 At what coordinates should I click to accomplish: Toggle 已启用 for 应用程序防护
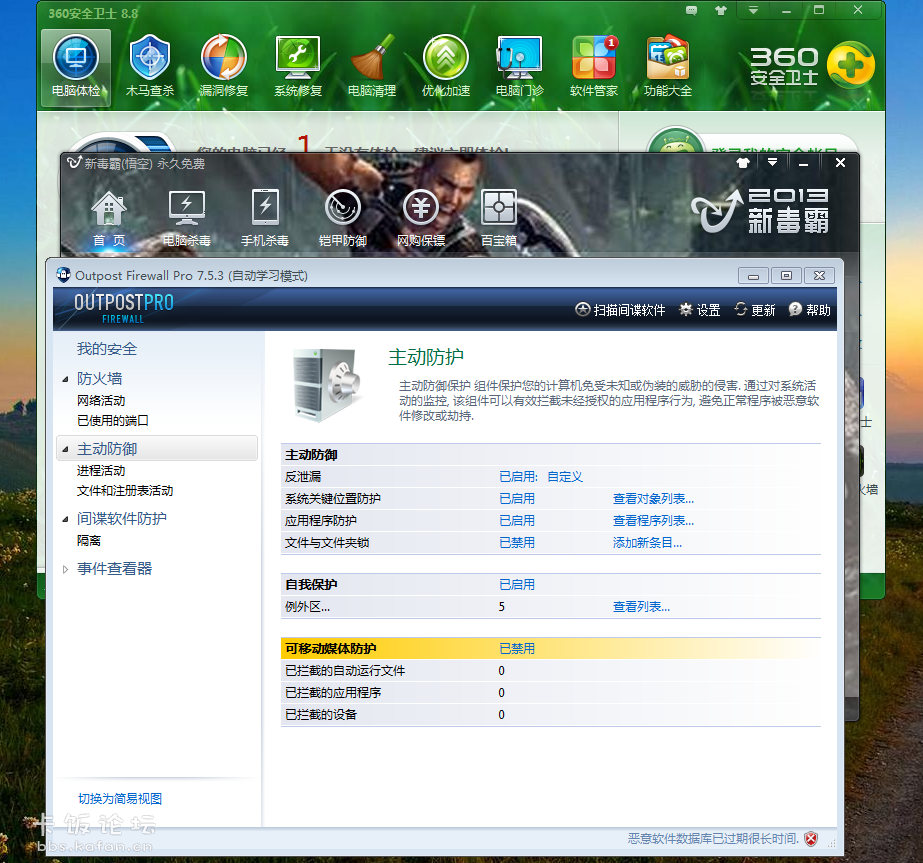[x=517, y=521]
